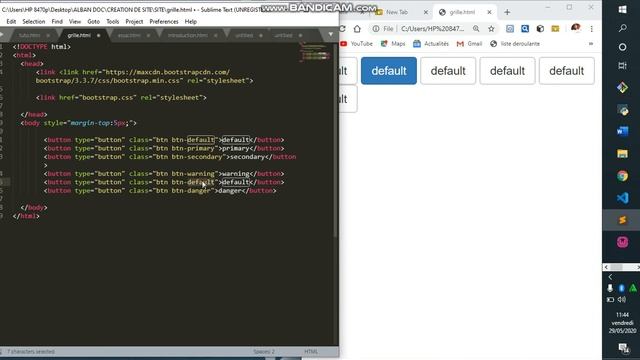
Task: Open Sublime Preferences menu
Action: (x=164, y=22)
